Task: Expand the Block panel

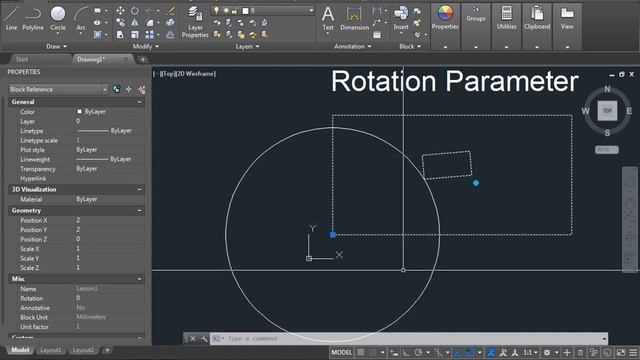Action: [x=410, y=46]
